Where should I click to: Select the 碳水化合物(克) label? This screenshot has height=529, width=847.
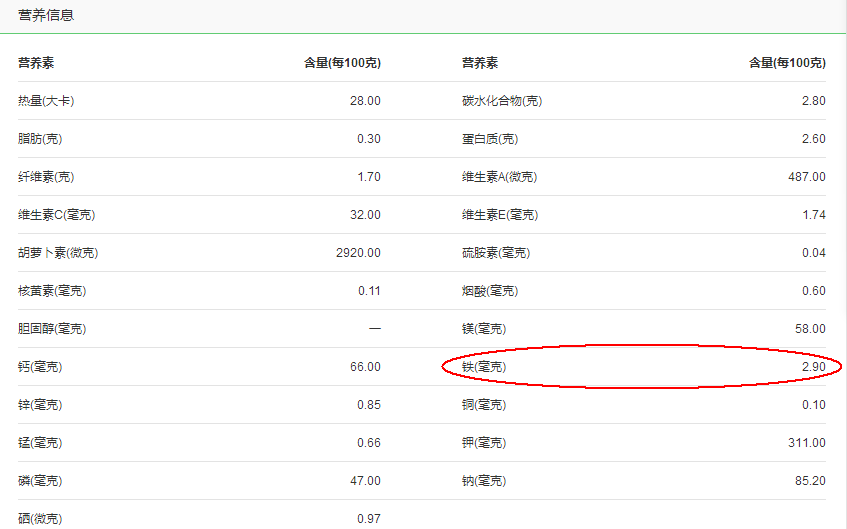click(x=502, y=101)
